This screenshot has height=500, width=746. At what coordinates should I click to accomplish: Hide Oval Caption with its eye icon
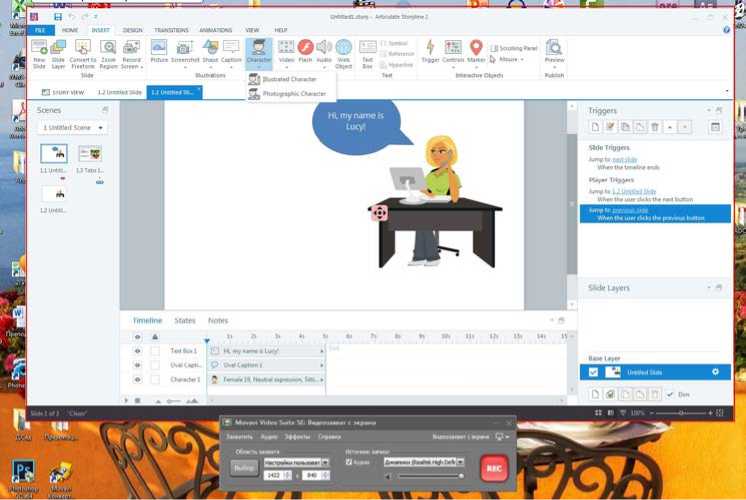click(137, 365)
